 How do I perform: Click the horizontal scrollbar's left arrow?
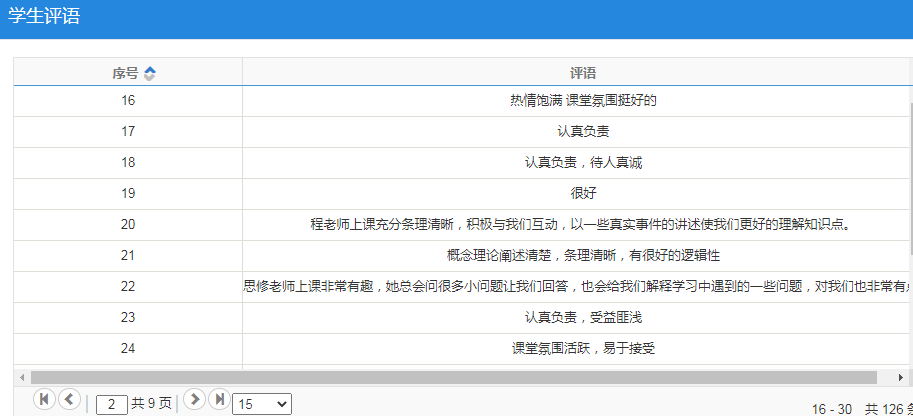(22, 378)
